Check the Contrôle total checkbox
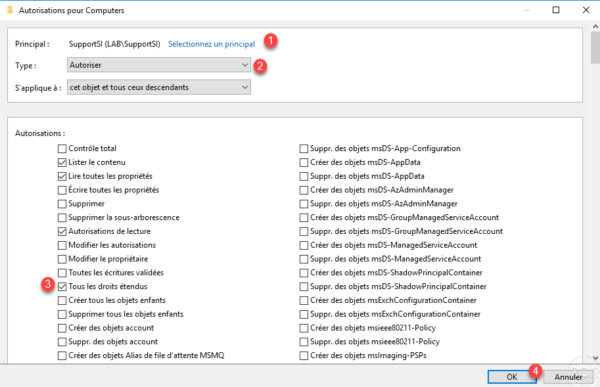The height and width of the screenshot is (387, 600). (x=62, y=149)
